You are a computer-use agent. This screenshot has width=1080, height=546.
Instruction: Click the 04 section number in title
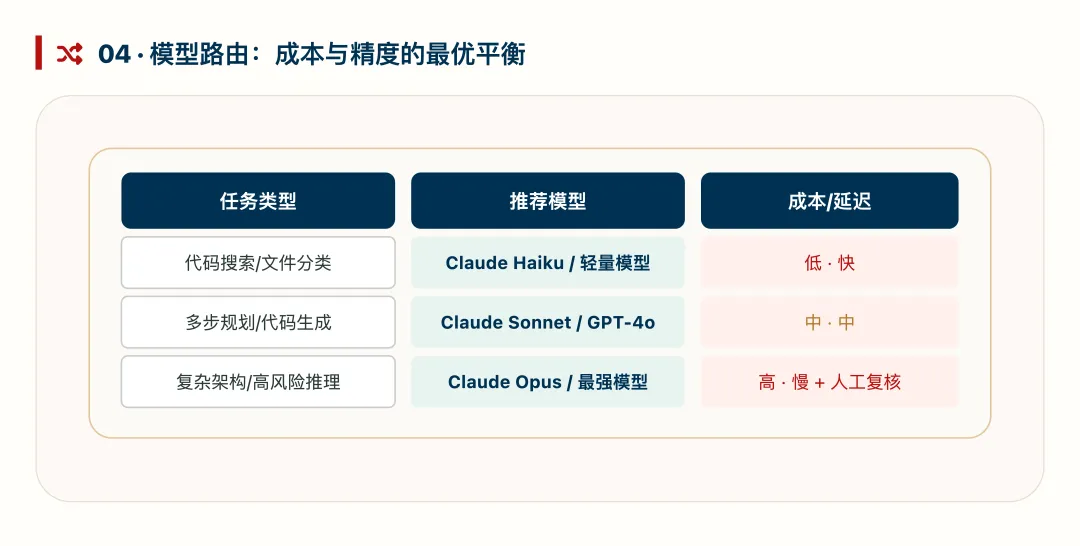114,54
